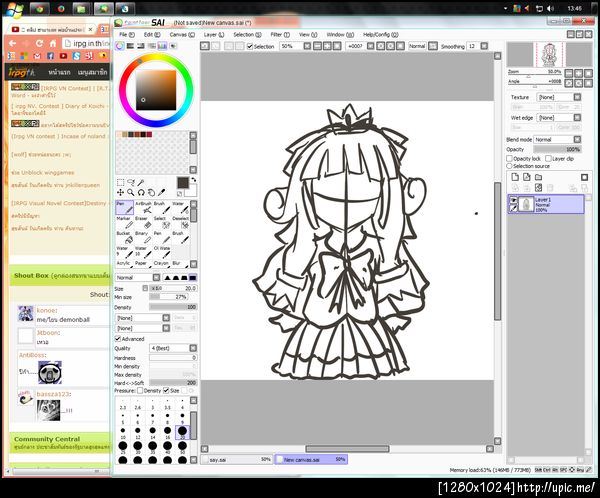Select the lasso selection tool
Viewport: 600px width, 498px height.
coord(131,183)
